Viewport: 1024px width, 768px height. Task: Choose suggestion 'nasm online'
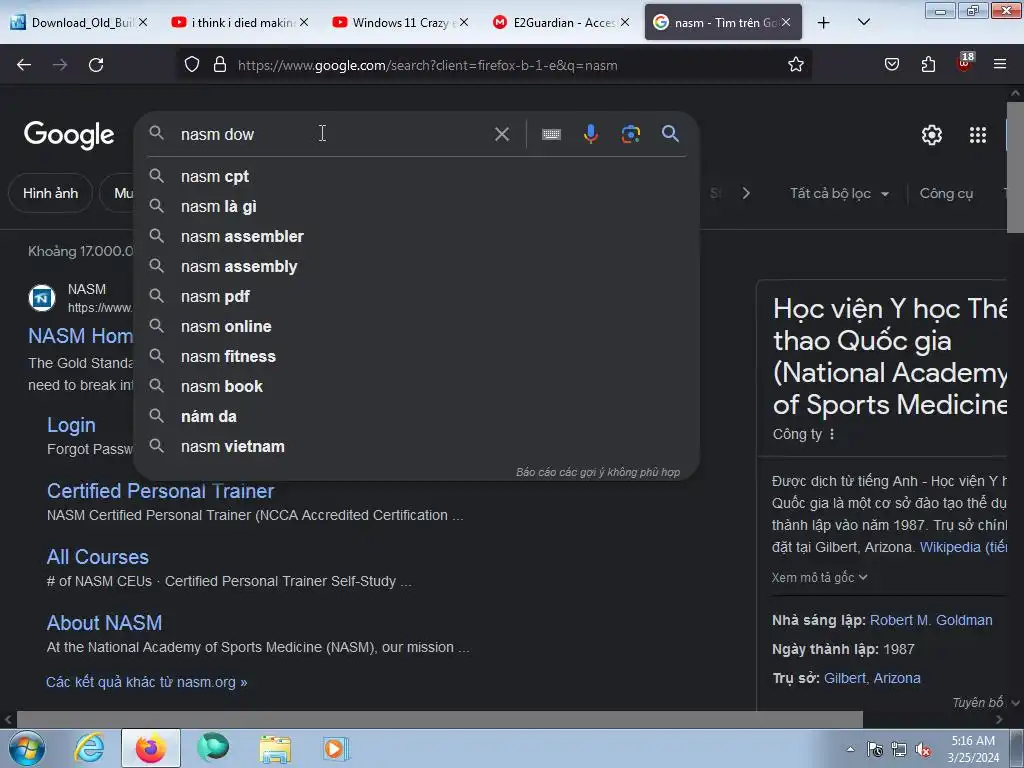(417, 327)
